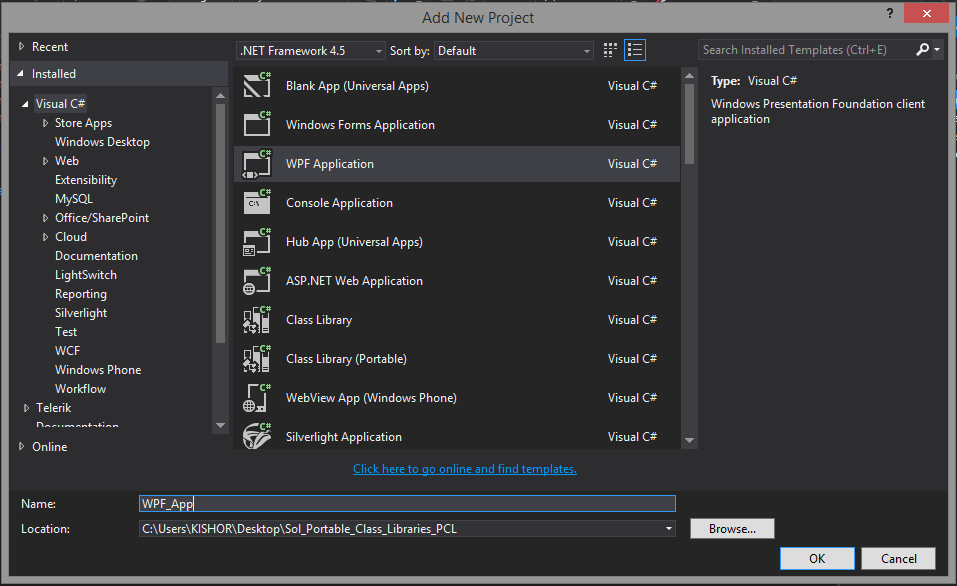Open search options dropdown arrow
957x586 pixels.
tap(937, 49)
